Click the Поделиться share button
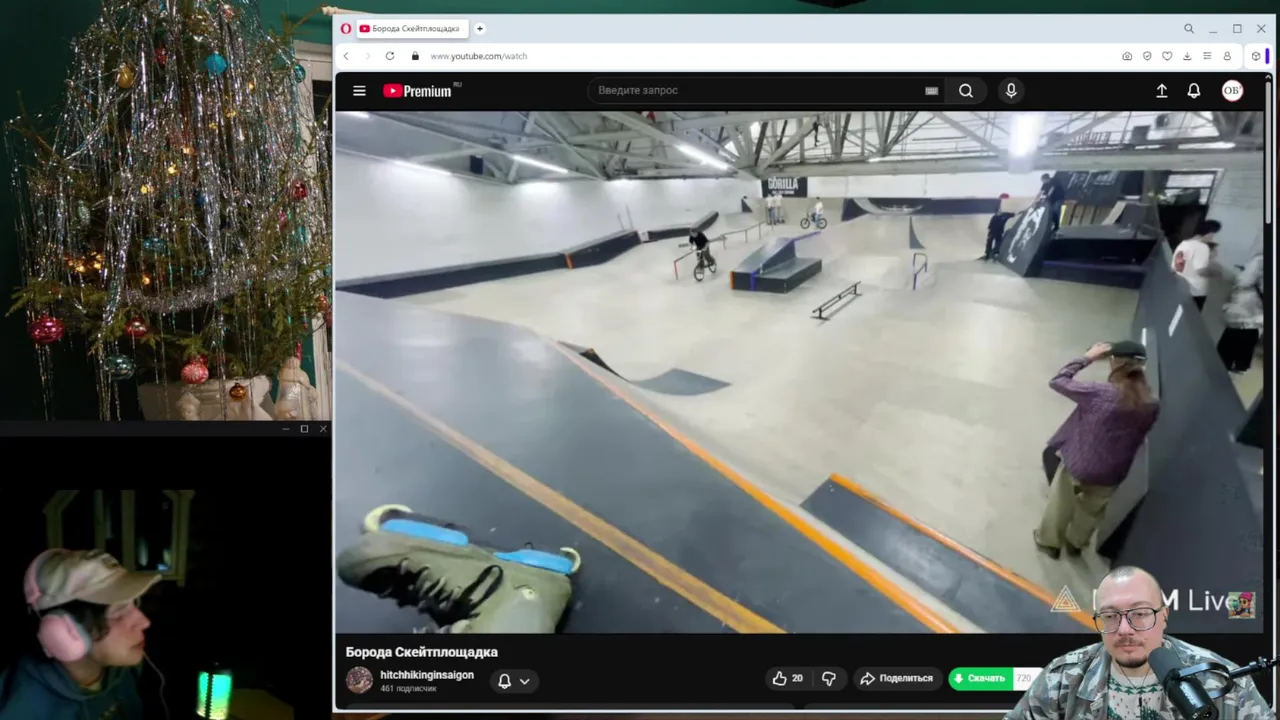 coord(896,678)
